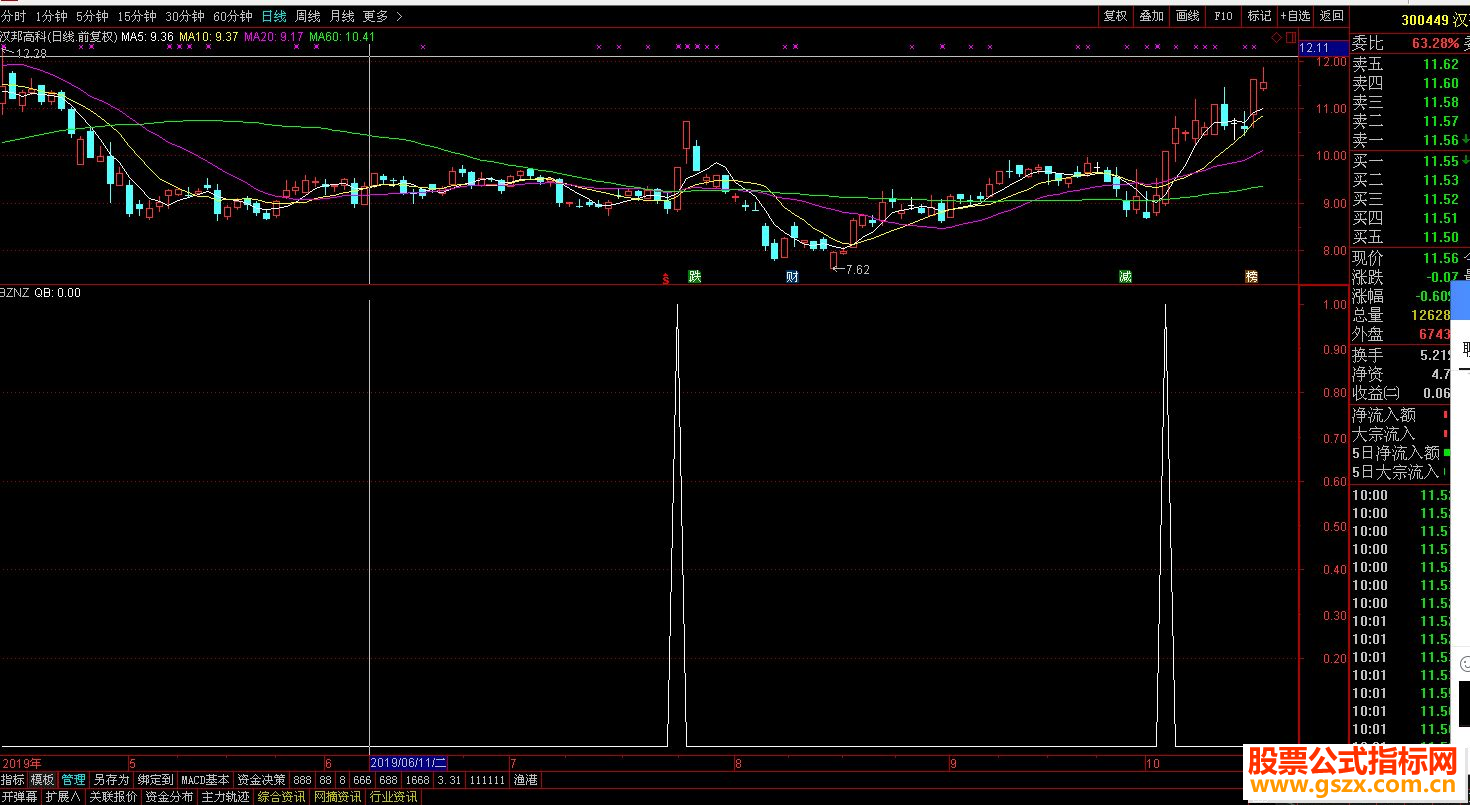The image size is (1470, 805).
Task: Select the 688 template tab
Action: click(x=388, y=779)
